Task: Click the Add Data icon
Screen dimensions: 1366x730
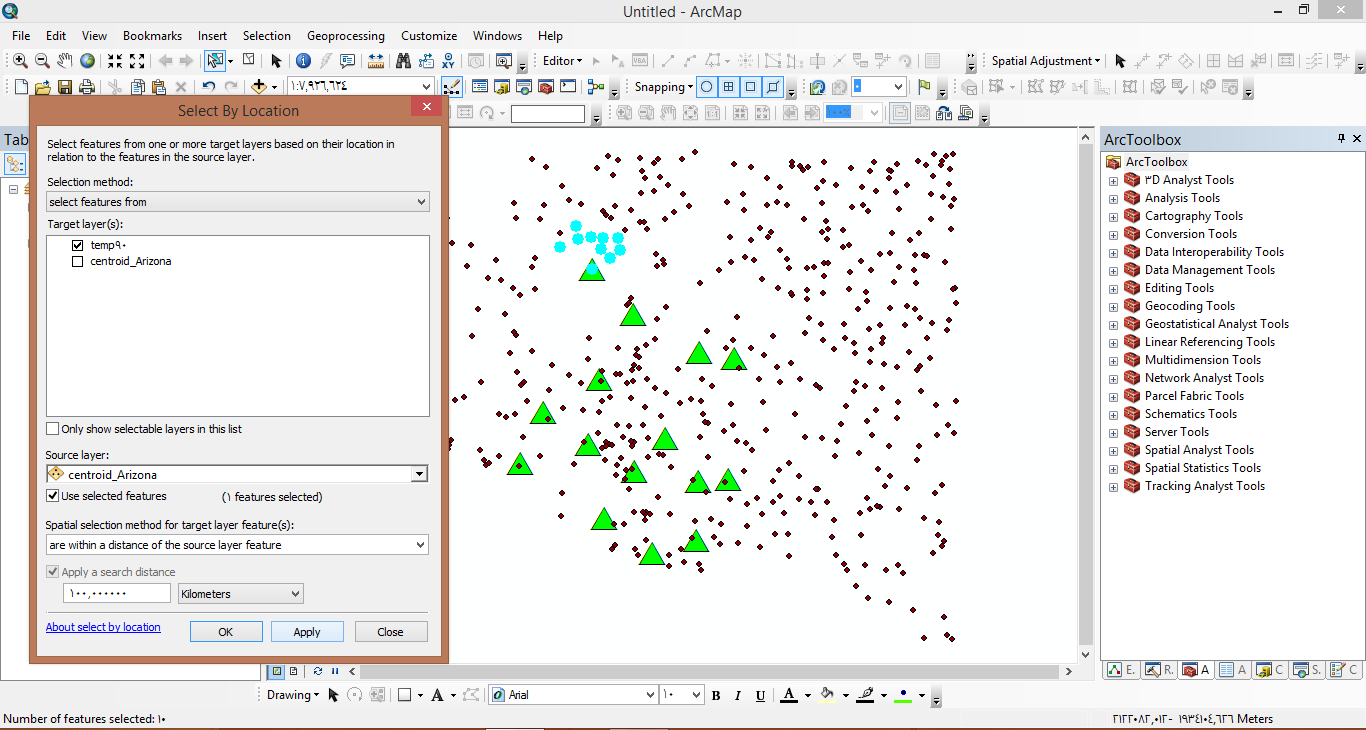Action: click(x=259, y=87)
